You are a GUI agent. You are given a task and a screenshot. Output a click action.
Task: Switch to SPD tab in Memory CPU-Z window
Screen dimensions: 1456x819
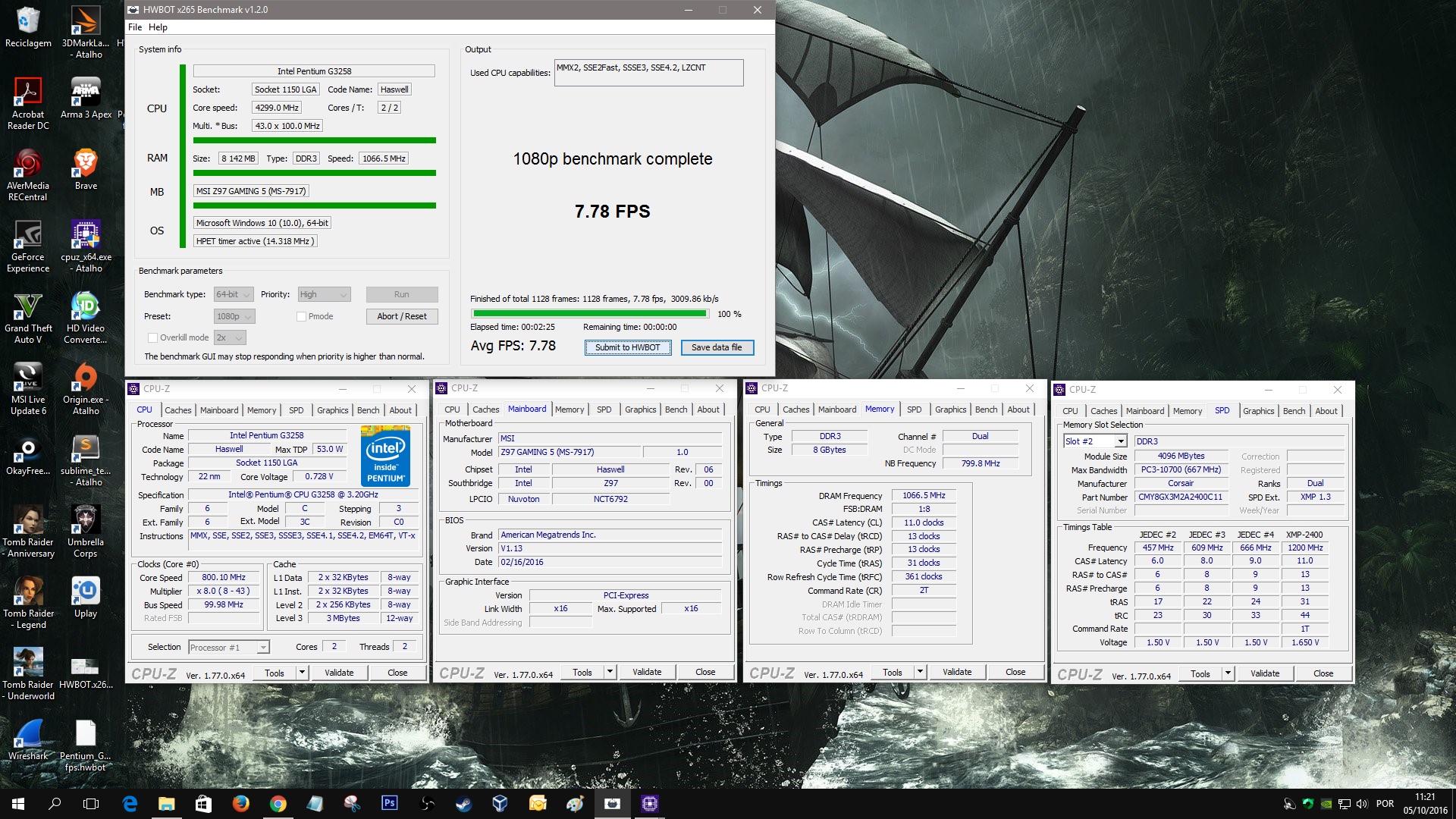915,409
